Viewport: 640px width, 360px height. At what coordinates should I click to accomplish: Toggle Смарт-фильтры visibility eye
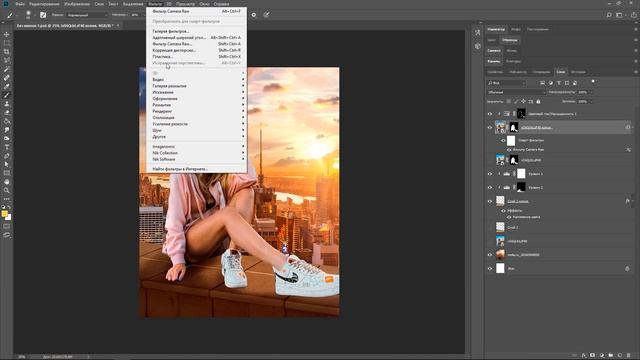point(503,140)
